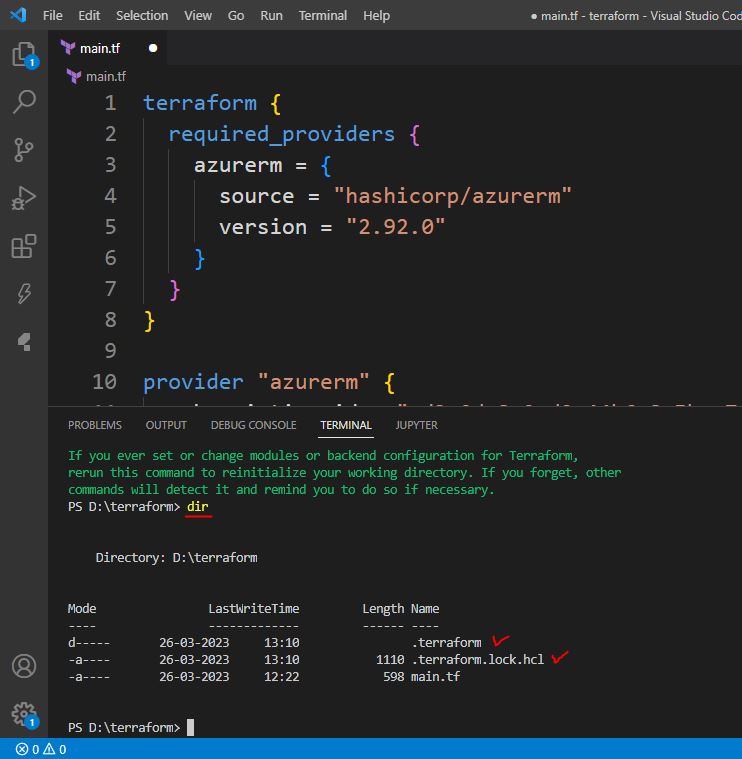Select the main.tf editor tab

pyautogui.click(x=98, y=47)
